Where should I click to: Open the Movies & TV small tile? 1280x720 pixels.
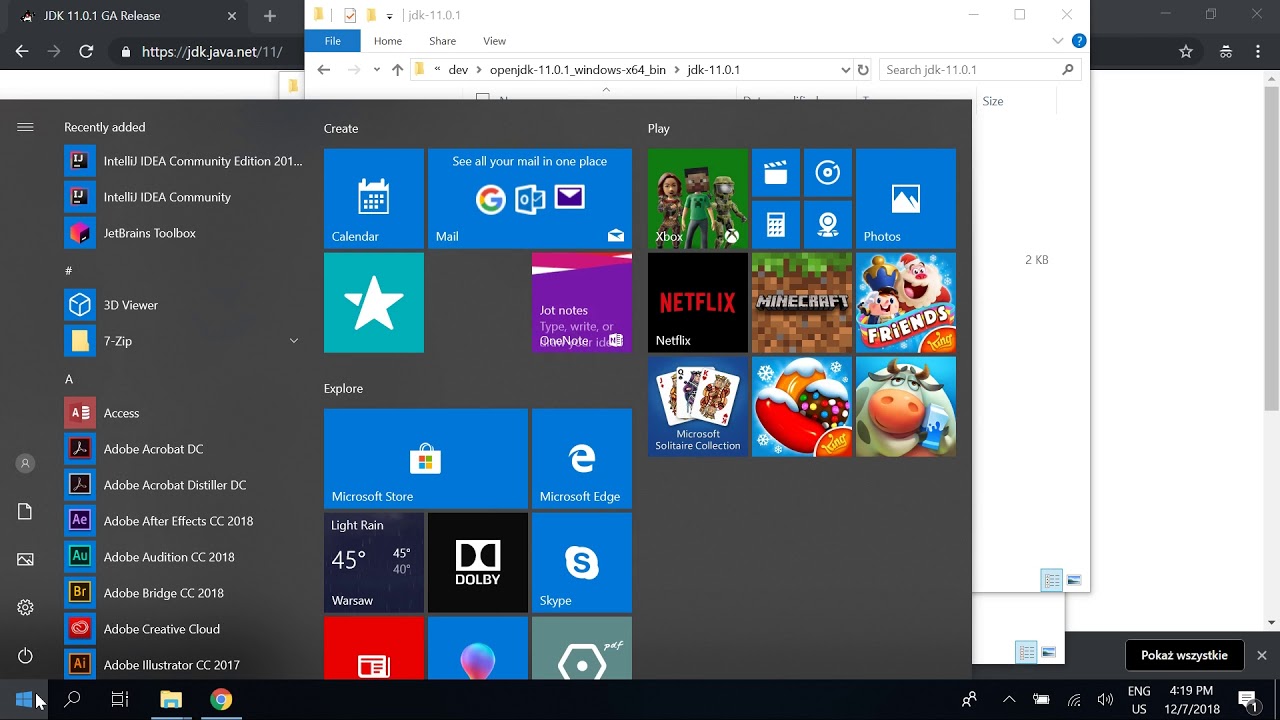[x=776, y=173]
